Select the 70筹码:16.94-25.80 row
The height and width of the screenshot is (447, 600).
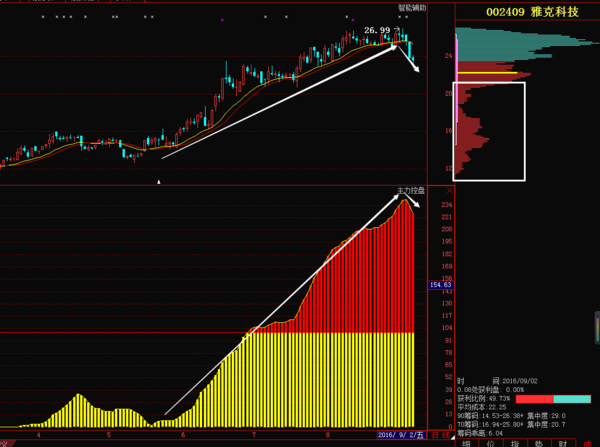(511, 424)
